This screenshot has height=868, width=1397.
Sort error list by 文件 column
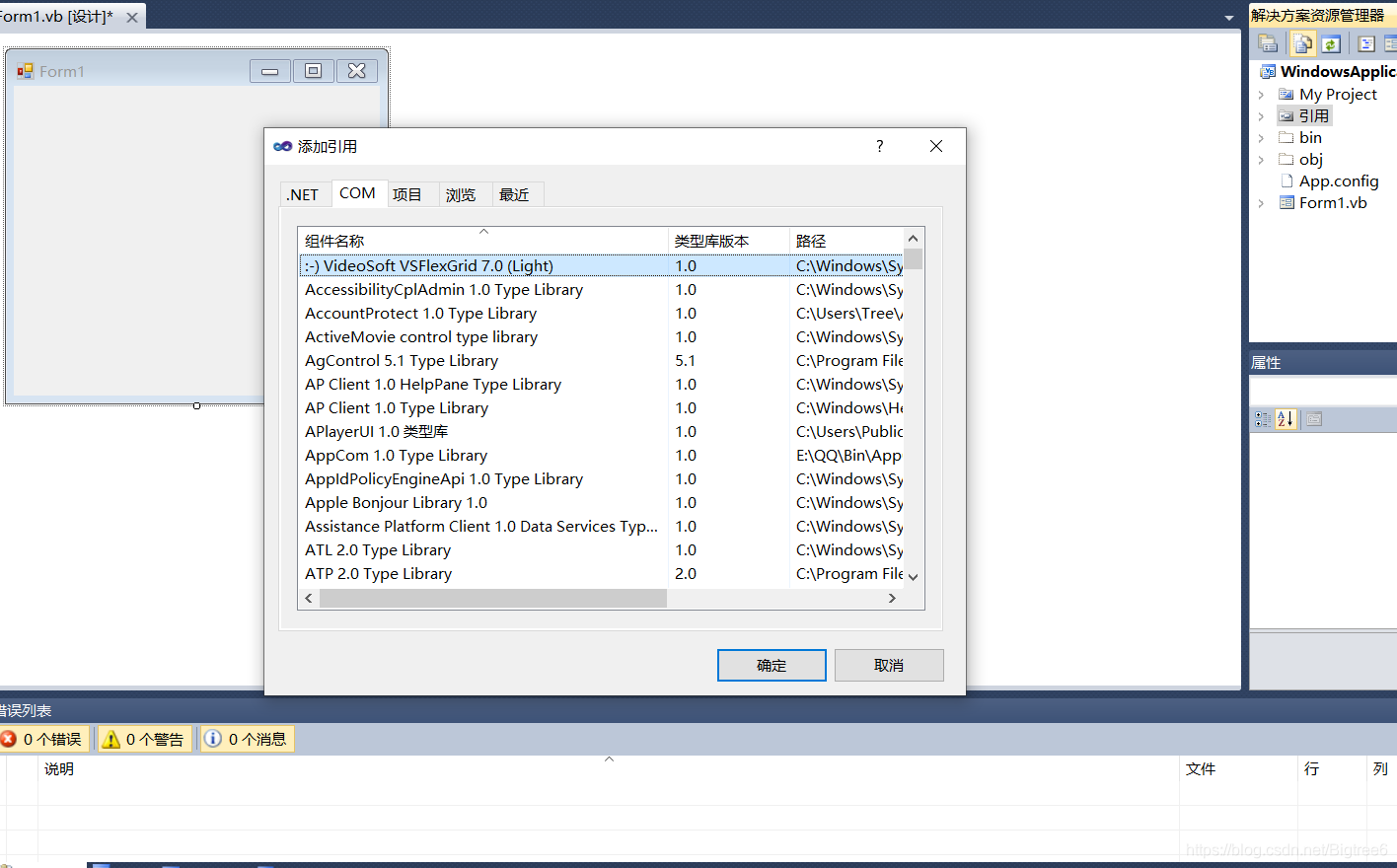click(1238, 768)
